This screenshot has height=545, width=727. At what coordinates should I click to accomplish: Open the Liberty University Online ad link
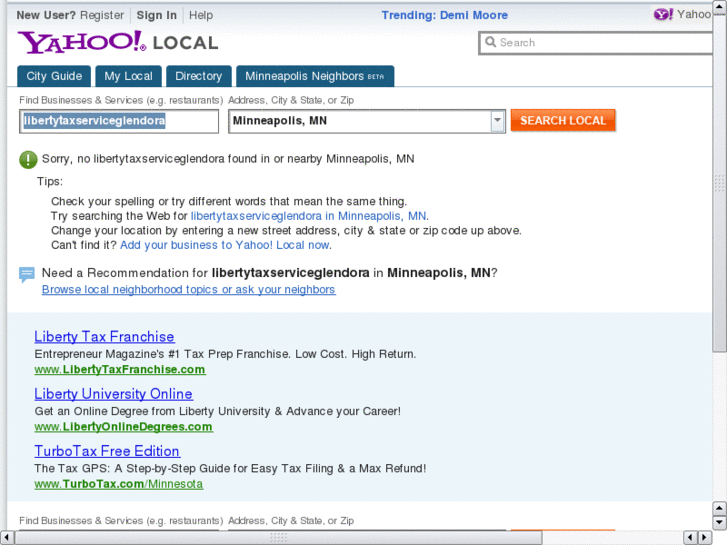[x=114, y=394]
